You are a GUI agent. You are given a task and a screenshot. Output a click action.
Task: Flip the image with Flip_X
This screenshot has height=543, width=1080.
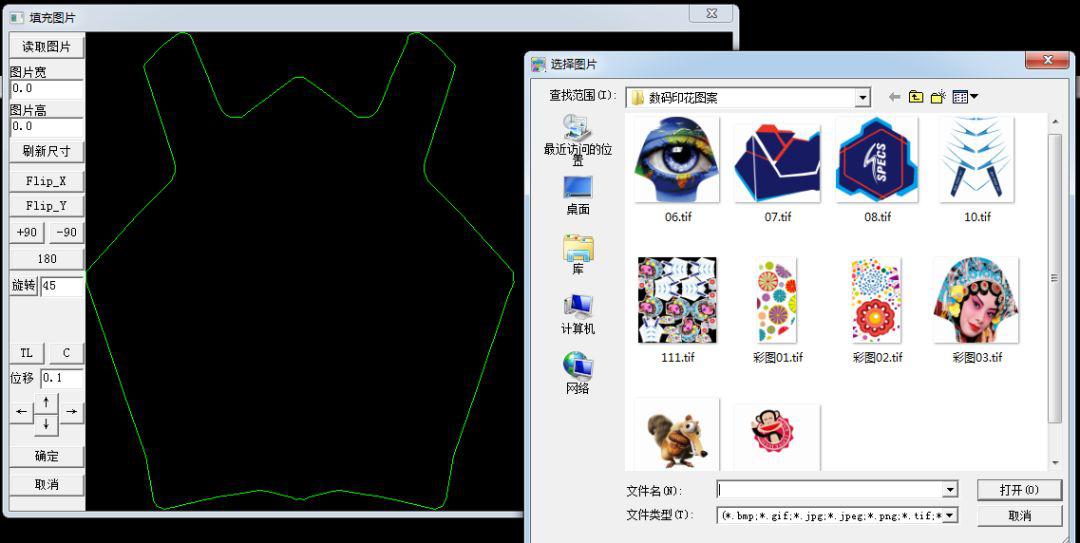(47, 181)
